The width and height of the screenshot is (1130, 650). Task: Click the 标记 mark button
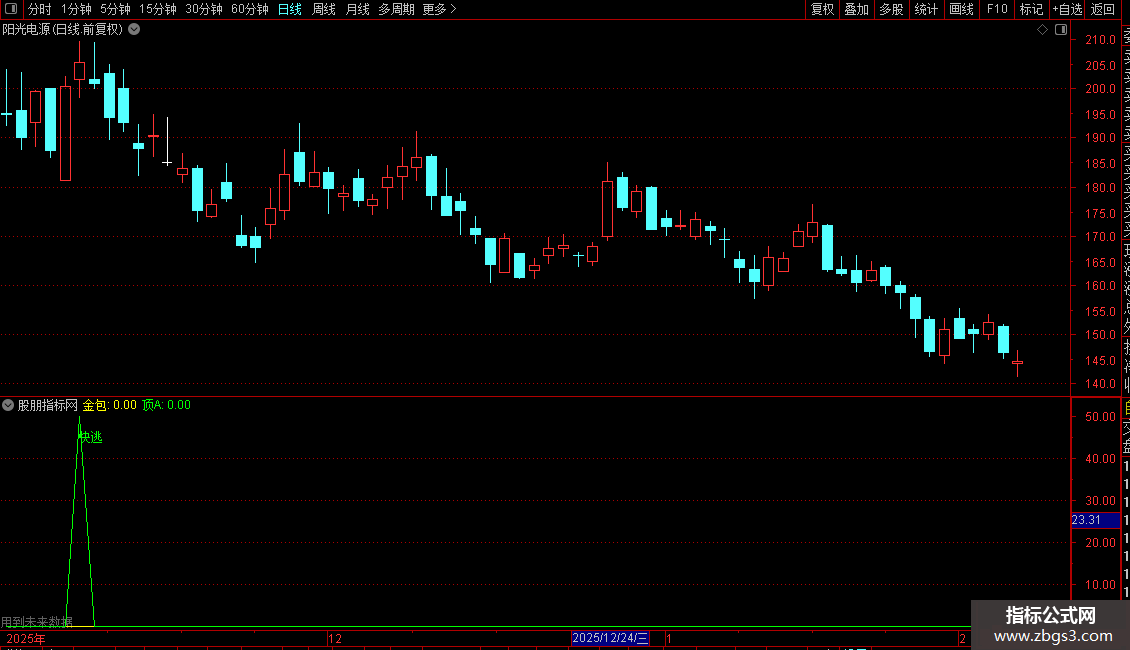pyautogui.click(x=1031, y=9)
